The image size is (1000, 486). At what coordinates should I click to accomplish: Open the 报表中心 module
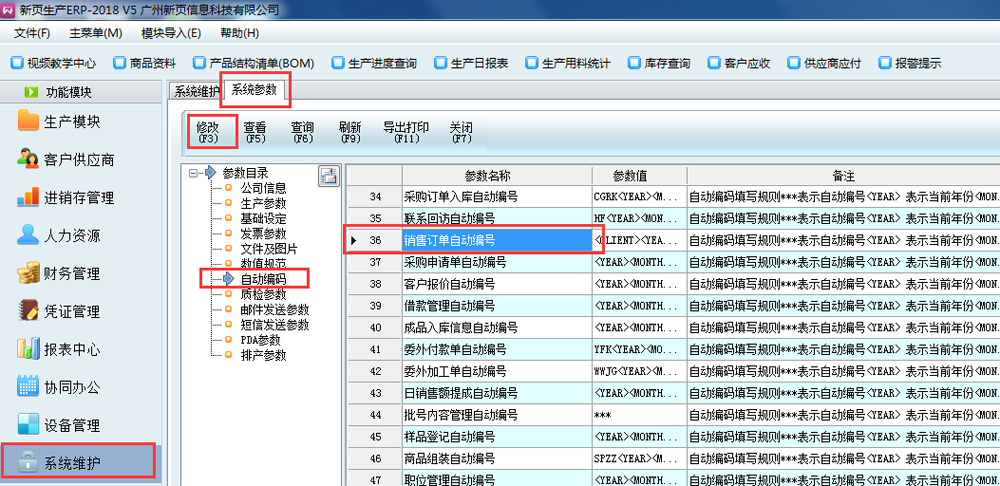[72, 350]
